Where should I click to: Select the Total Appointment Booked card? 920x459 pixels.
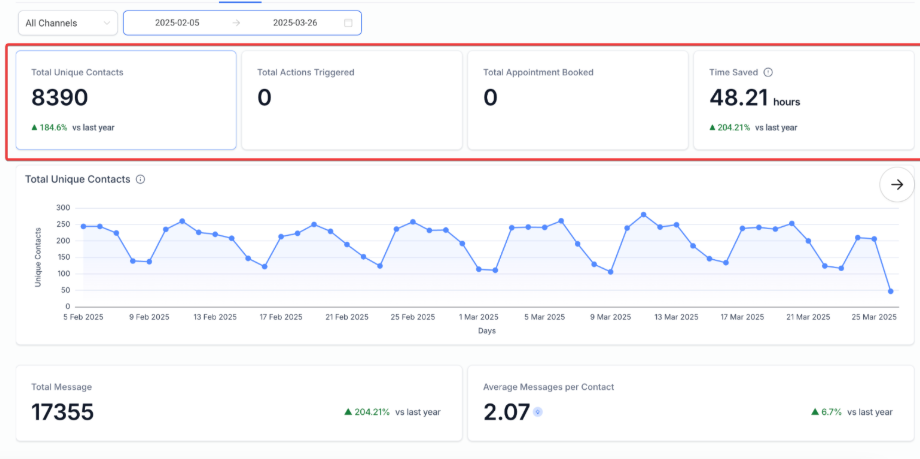577,100
